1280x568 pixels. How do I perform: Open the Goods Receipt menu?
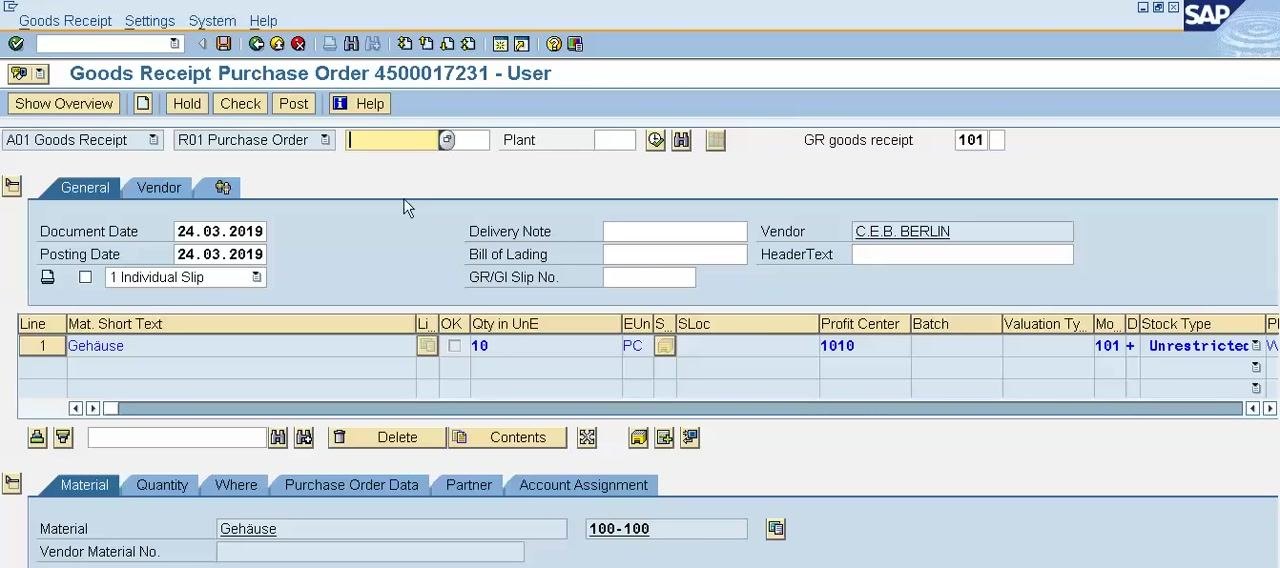65,21
